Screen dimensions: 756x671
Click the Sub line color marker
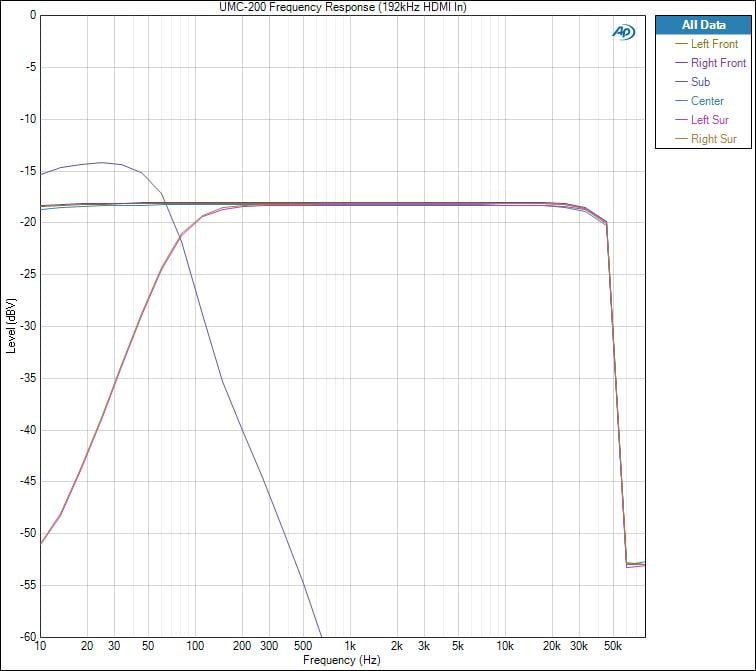[682, 82]
